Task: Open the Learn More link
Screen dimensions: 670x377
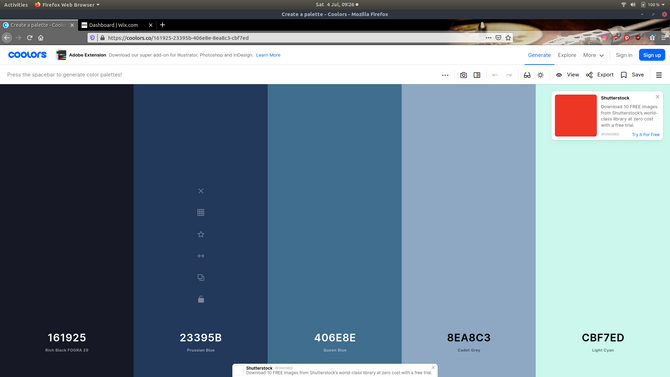Action: pyautogui.click(x=268, y=55)
